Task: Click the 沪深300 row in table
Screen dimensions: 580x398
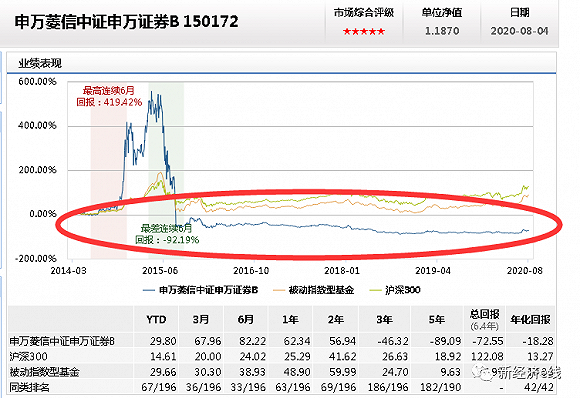Action: (x=281, y=356)
